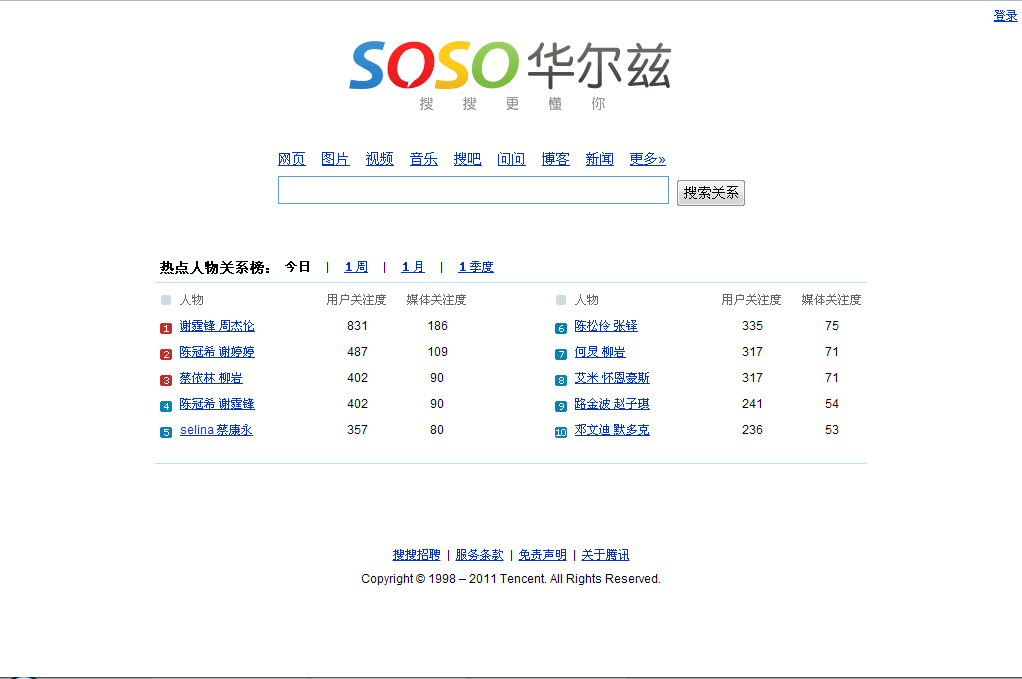The width and height of the screenshot is (1022, 679).
Task: Open the 关于腾讯 page
Action: tap(605, 554)
